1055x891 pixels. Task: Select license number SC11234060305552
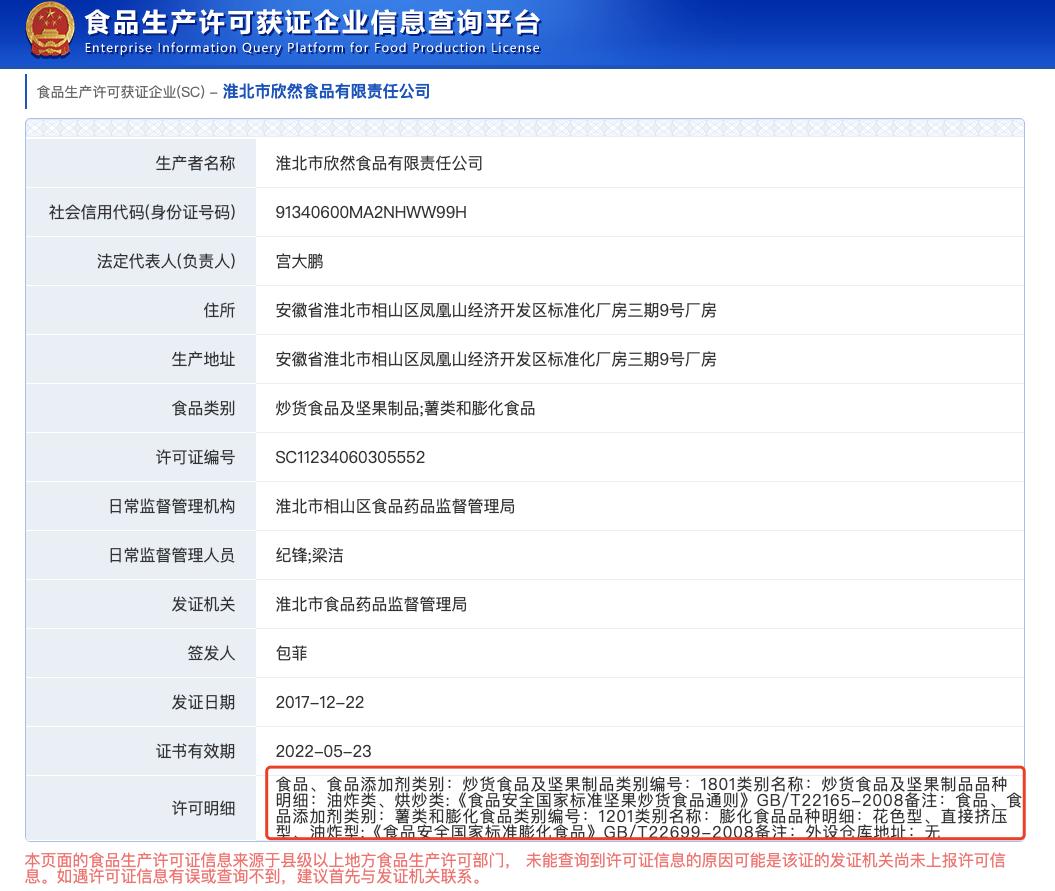tap(351, 457)
